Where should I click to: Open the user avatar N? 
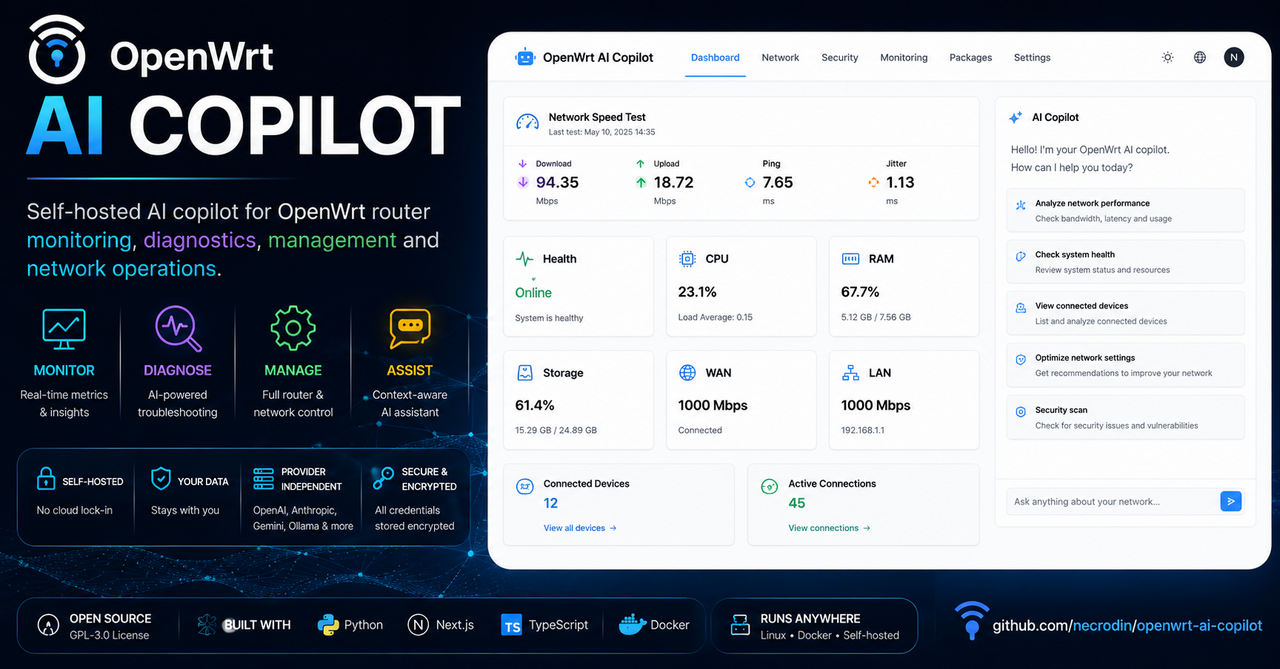tap(1234, 58)
